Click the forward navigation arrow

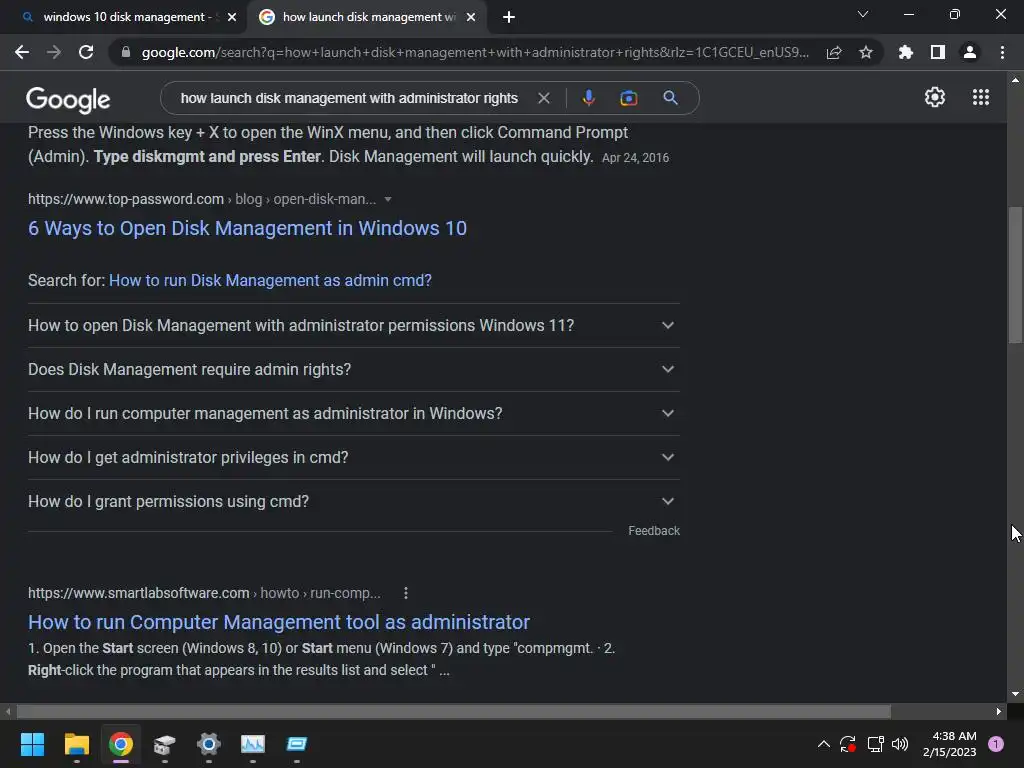tap(54, 52)
